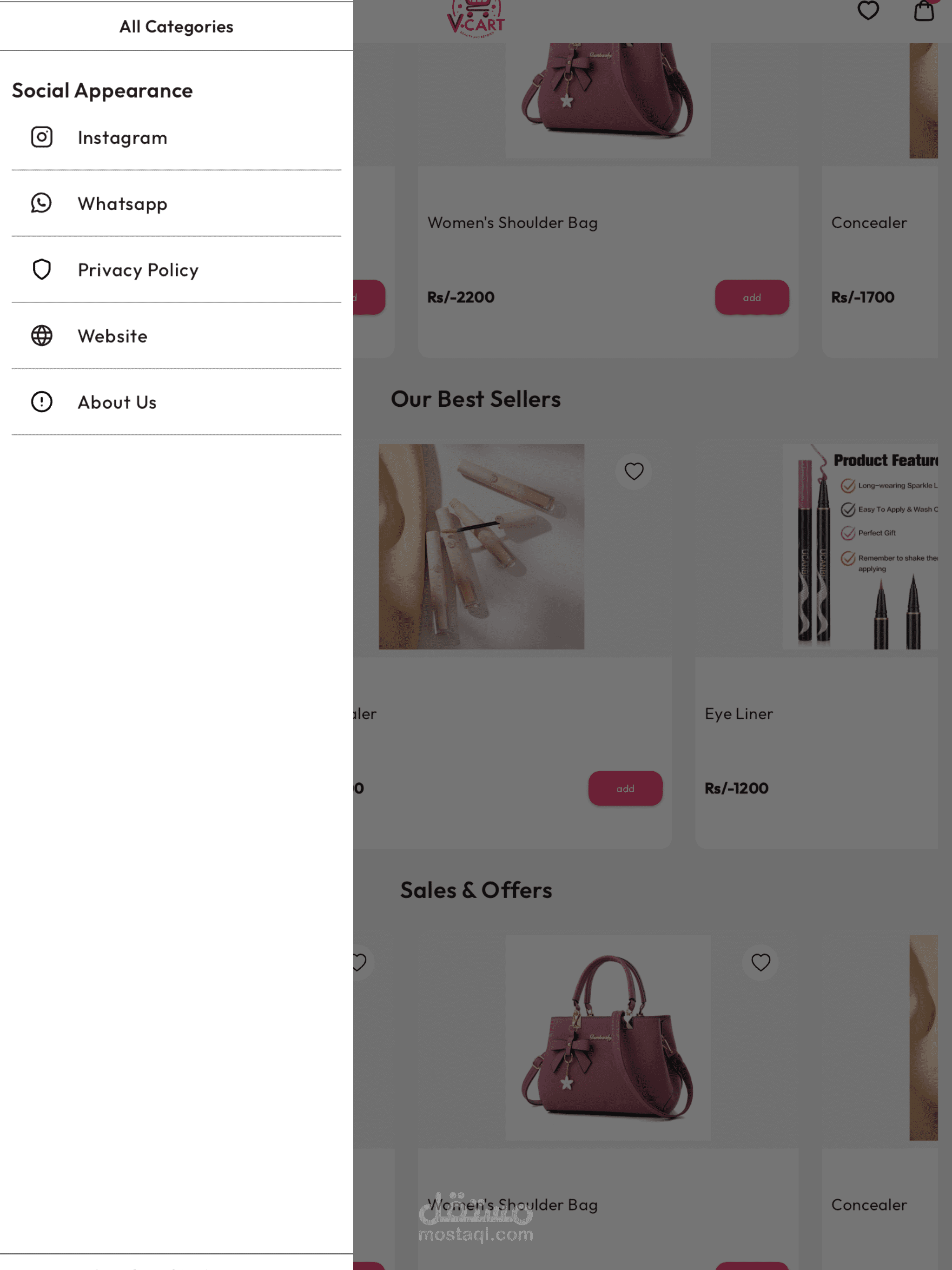952x1270 pixels.
Task: Tap the Whatsapp icon
Action: pos(41,203)
